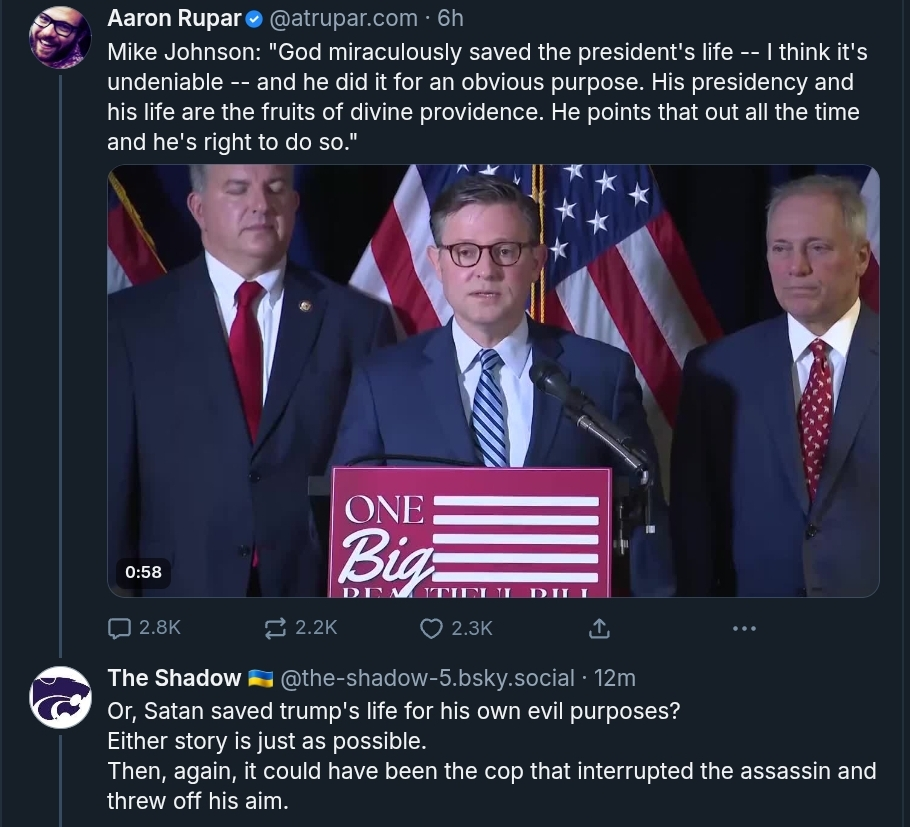Open The Shadow's reply about Satan
The image size is (910, 827).
[x=490, y=756]
